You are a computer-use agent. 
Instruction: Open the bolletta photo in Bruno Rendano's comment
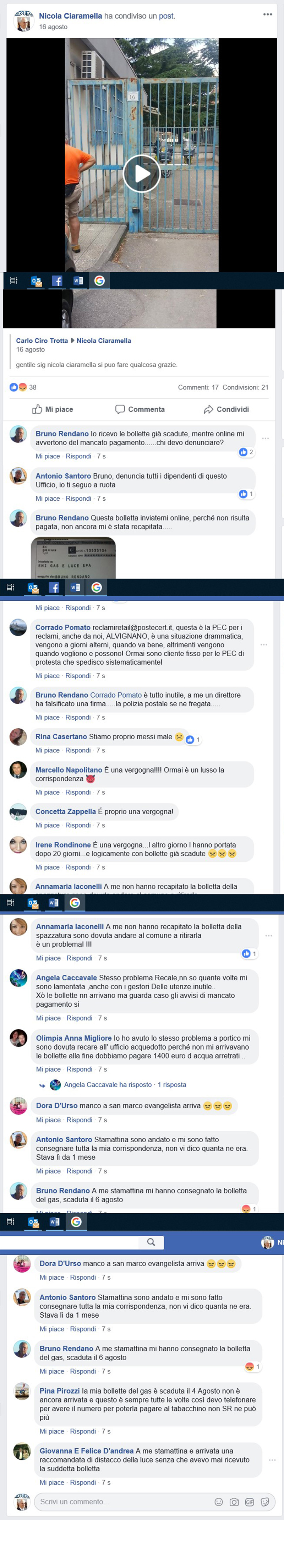coord(73,557)
